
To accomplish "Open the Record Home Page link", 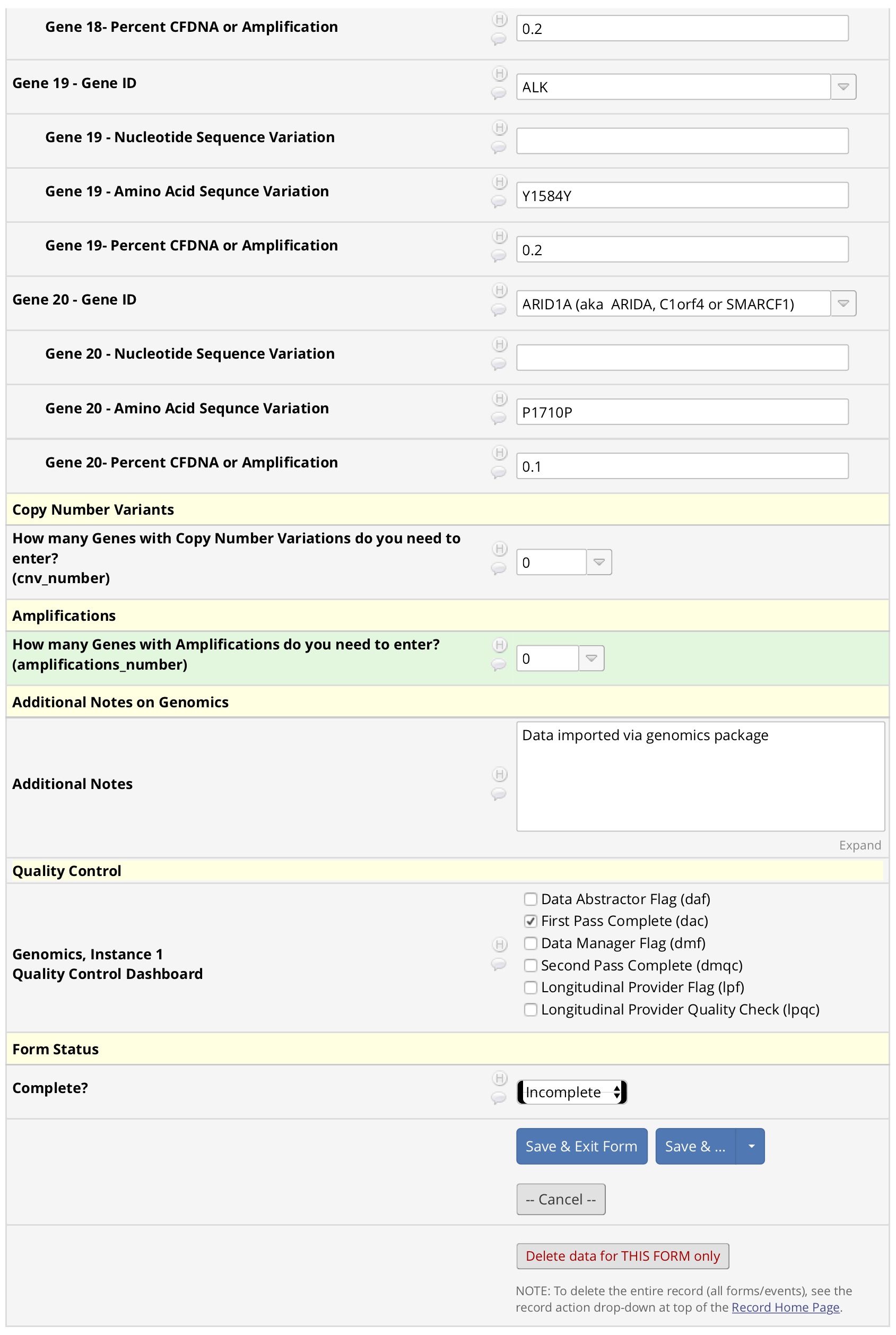I will [785, 1307].
